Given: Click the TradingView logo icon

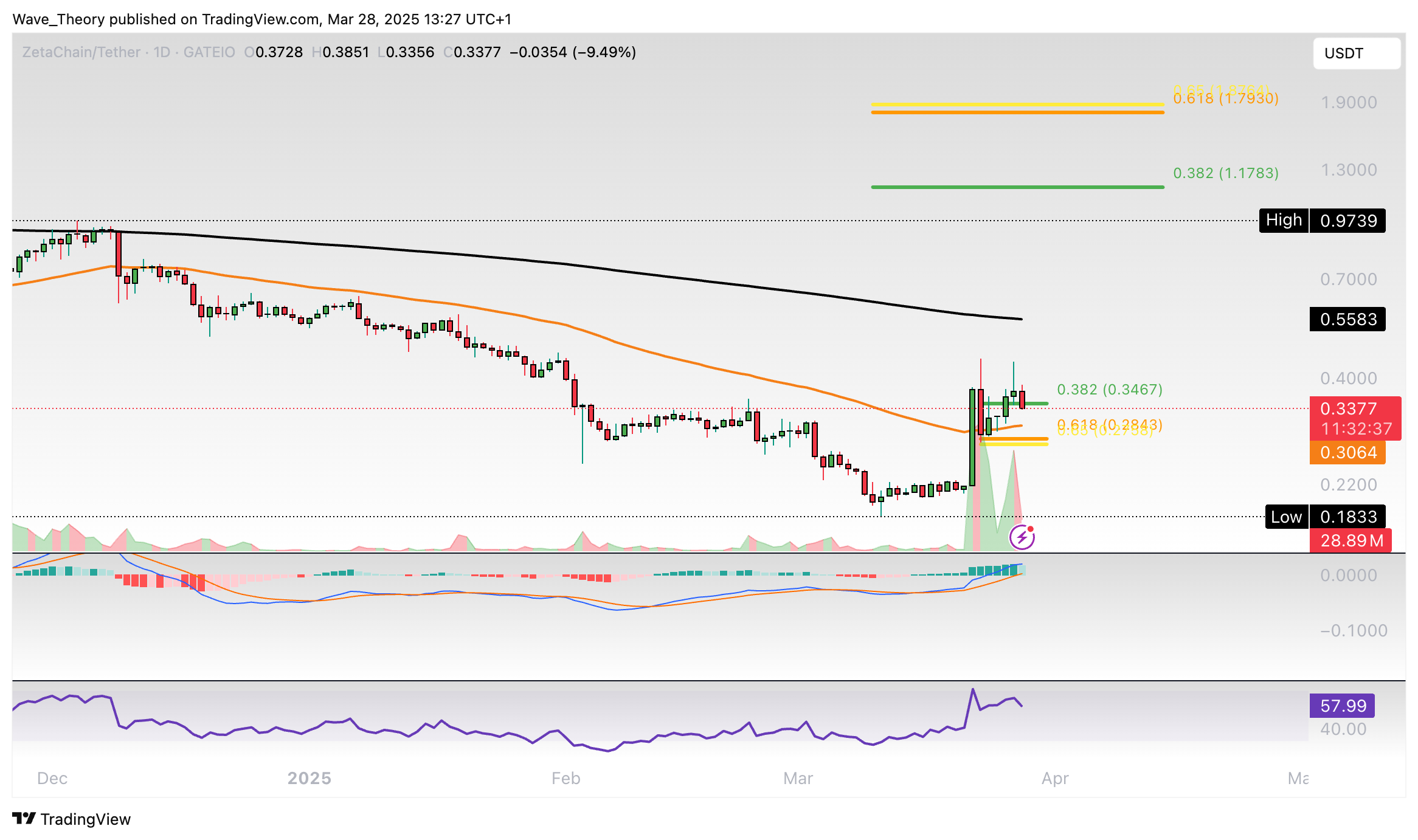Looking at the screenshot, I should (x=24, y=819).
